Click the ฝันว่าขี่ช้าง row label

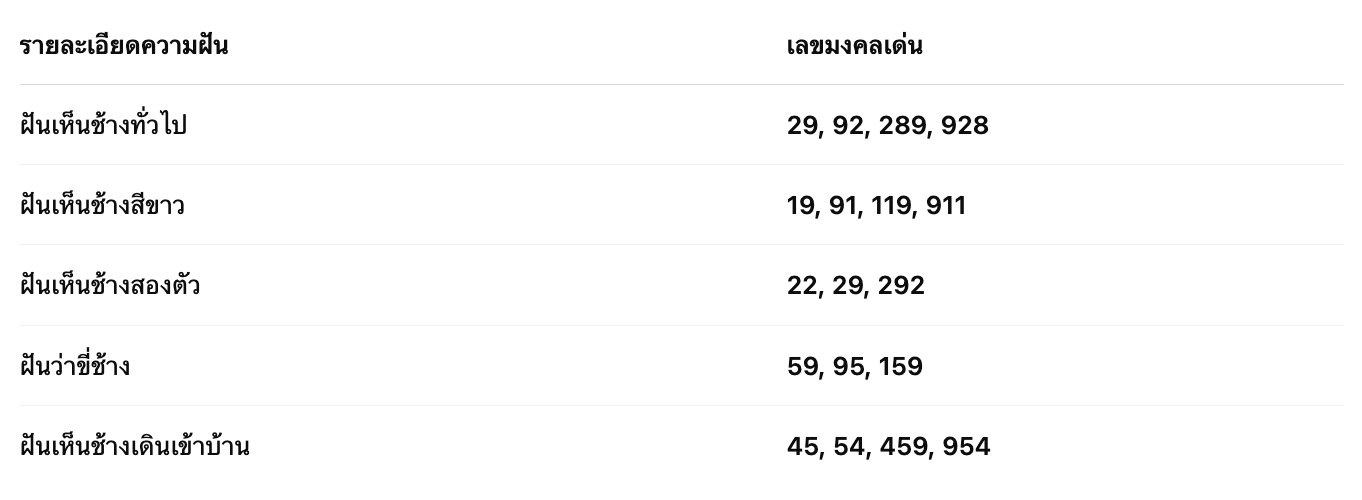[x=75, y=366]
